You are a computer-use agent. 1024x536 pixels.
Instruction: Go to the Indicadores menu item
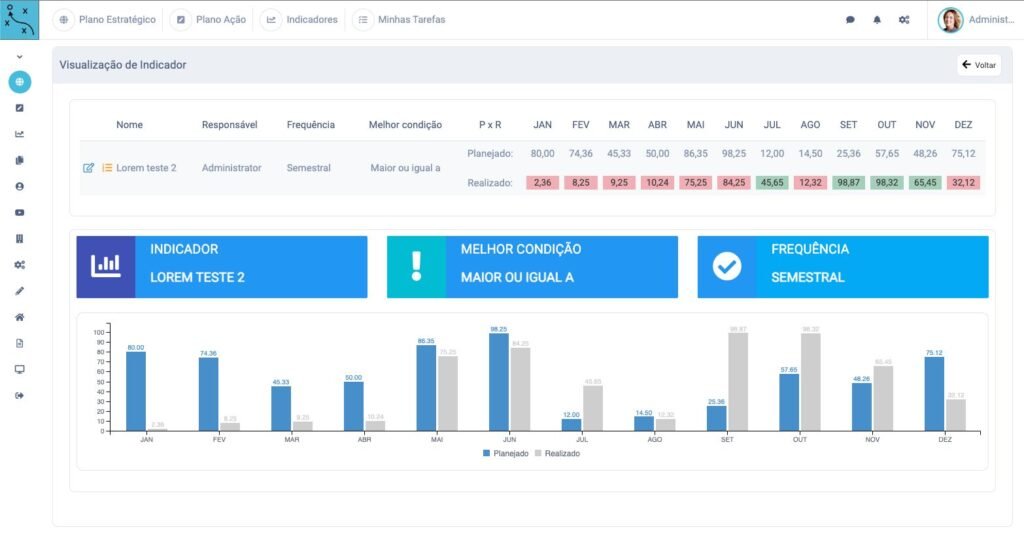coord(301,20)
